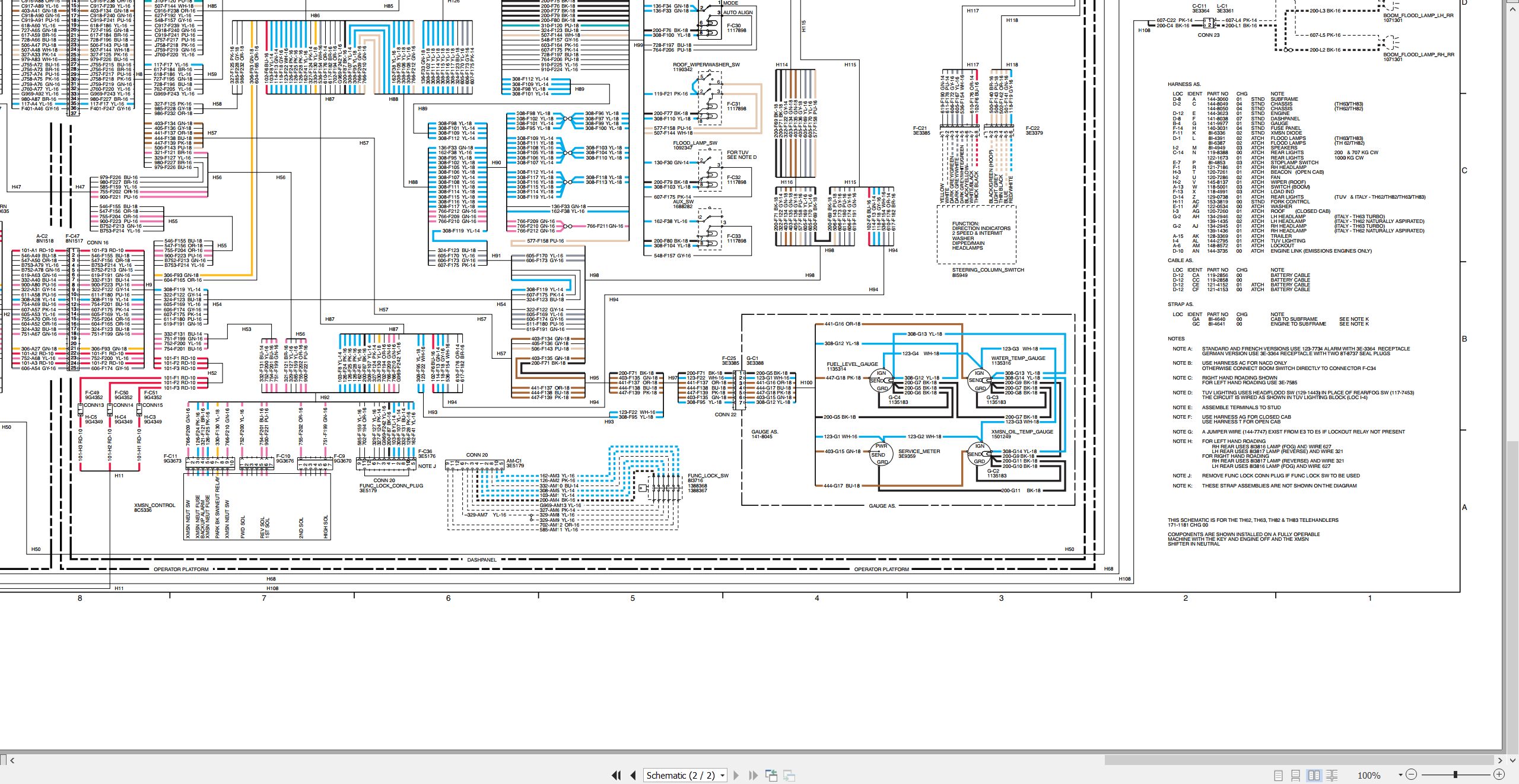1519x784 pixels.
Task: Open the zoom level dropdown arrow
Action: [1400, 775]
